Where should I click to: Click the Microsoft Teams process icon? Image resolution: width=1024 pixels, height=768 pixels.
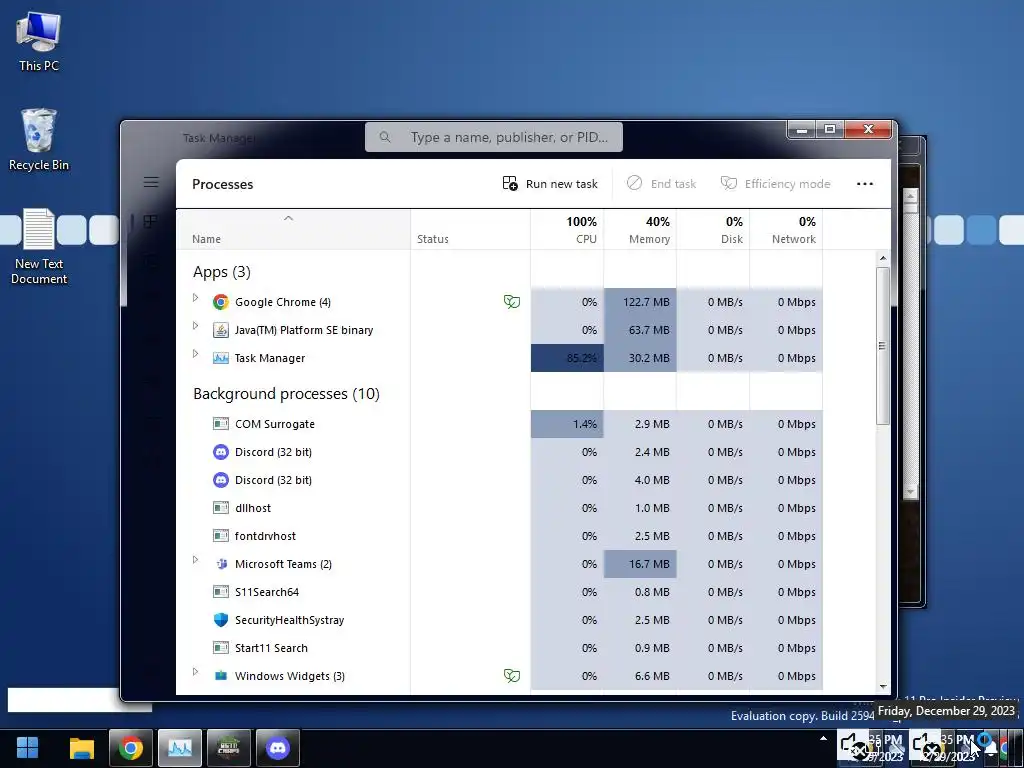(x=221, y=564)
